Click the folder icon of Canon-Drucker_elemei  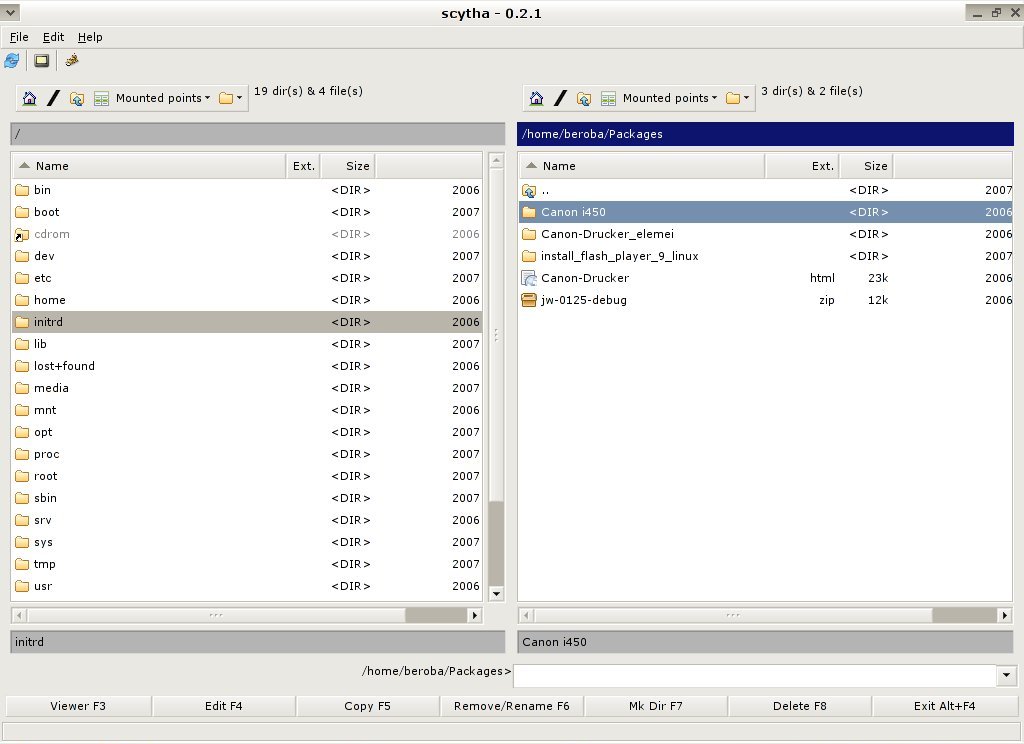529,235
